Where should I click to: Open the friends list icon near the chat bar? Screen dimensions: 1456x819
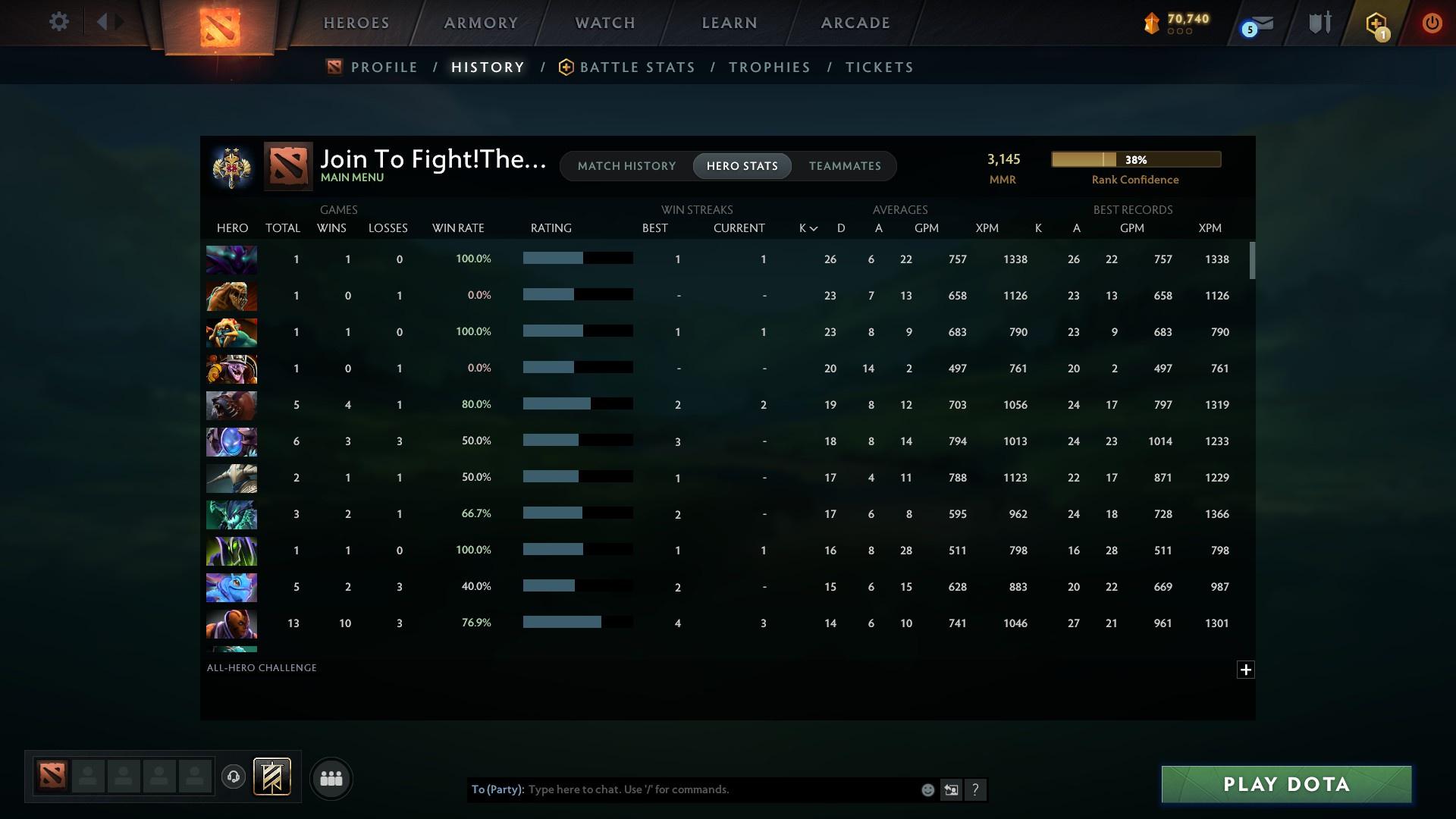(330, 779)
